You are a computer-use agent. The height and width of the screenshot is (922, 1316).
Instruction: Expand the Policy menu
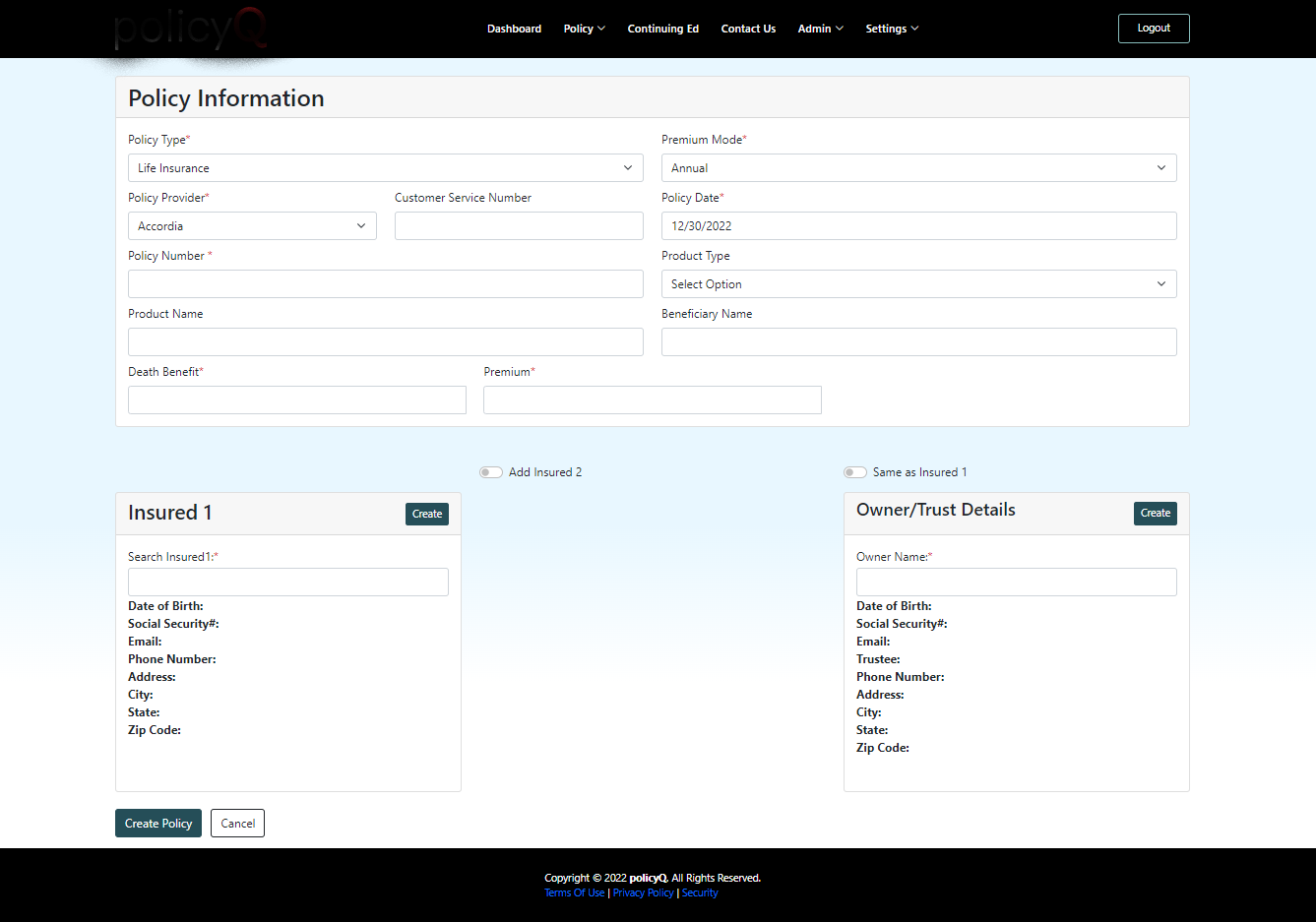[585, 29]
